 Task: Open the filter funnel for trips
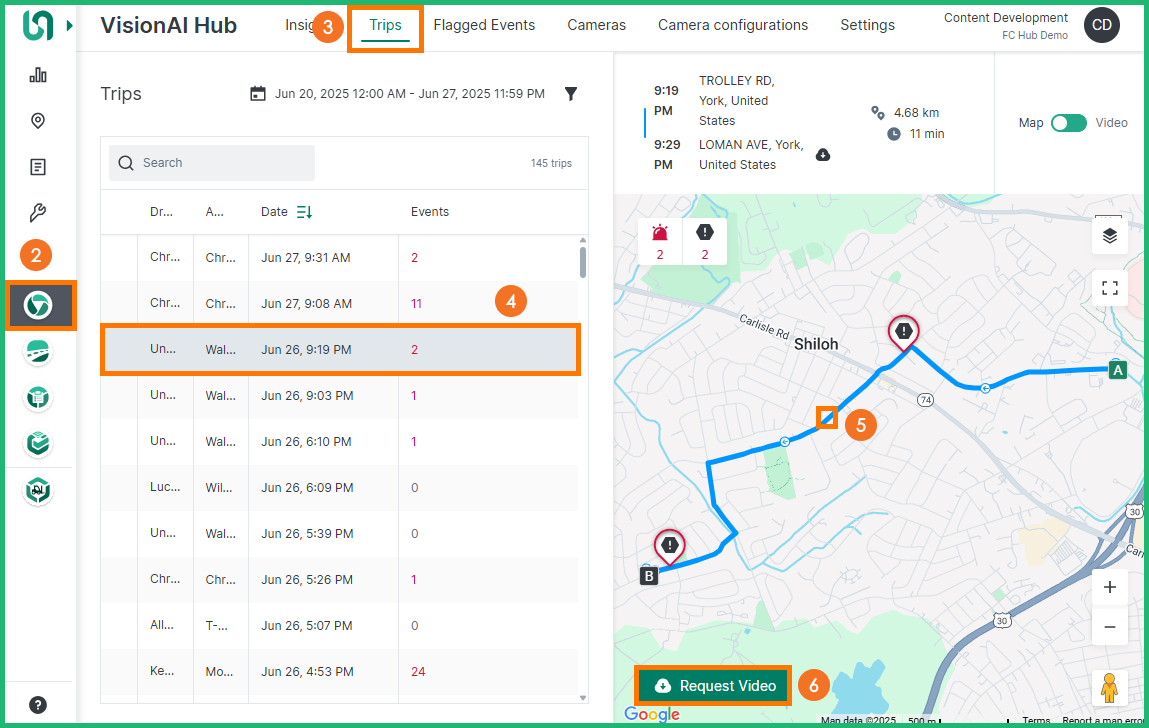(x=571, y=94)
